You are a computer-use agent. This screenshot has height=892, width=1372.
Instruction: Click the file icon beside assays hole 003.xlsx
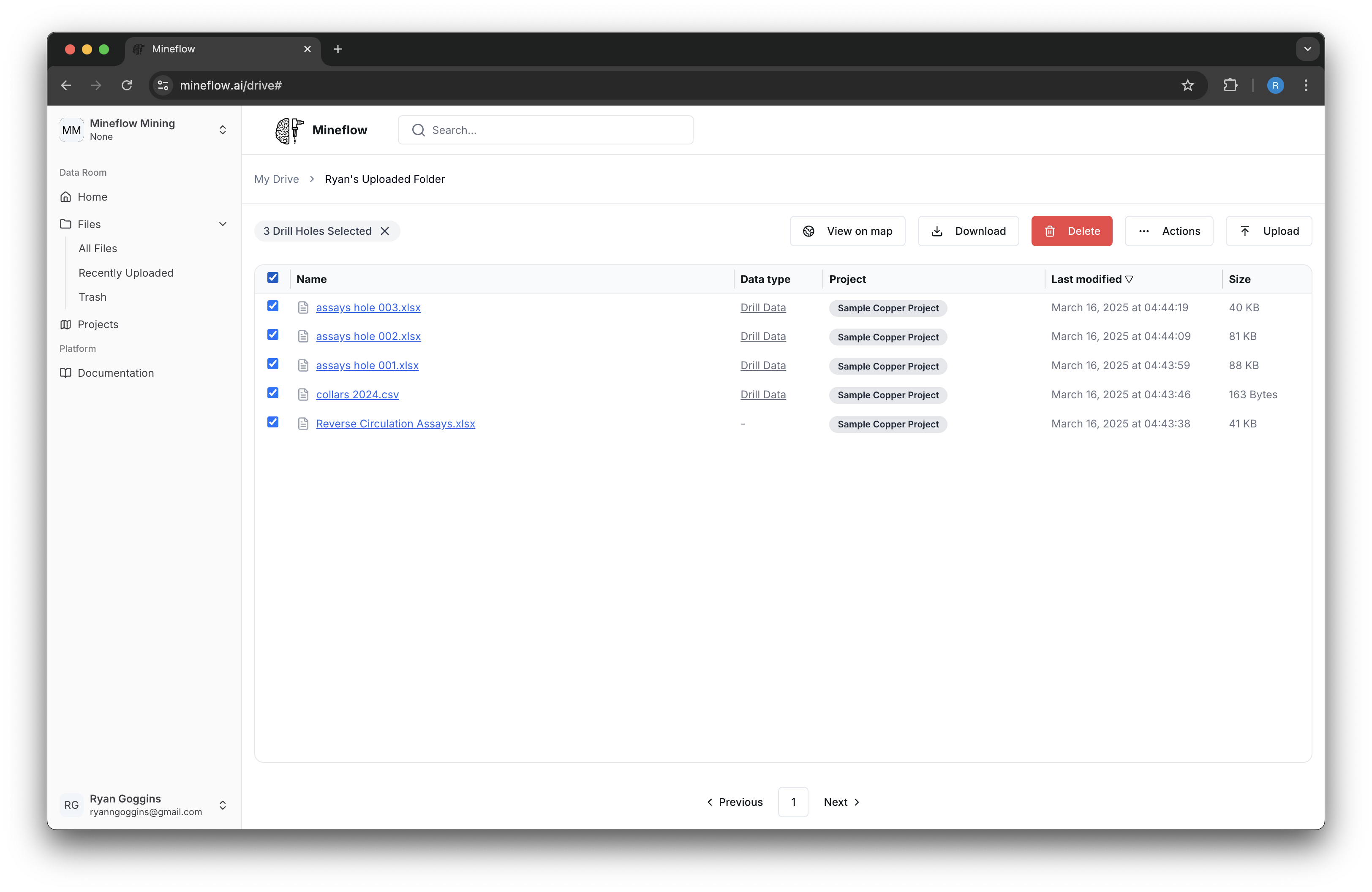pyautogui.click(x=303, y=308)
